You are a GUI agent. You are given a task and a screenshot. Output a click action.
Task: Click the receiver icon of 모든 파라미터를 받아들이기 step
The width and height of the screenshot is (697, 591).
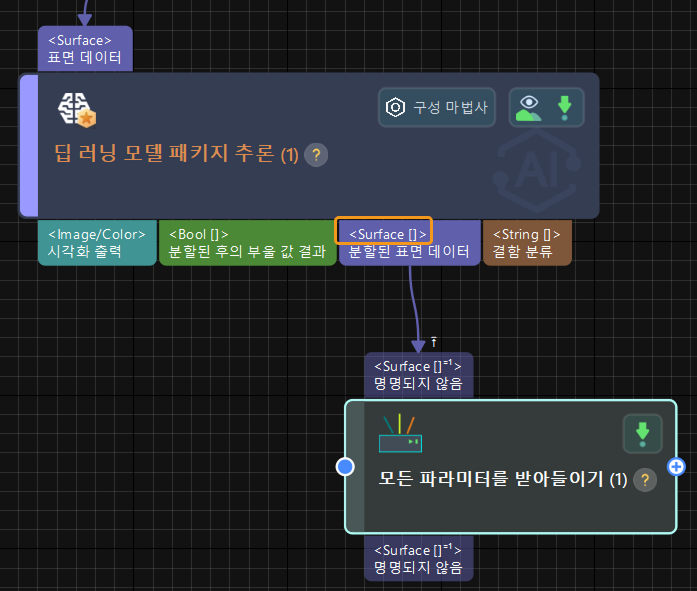(x=400, y=433)
